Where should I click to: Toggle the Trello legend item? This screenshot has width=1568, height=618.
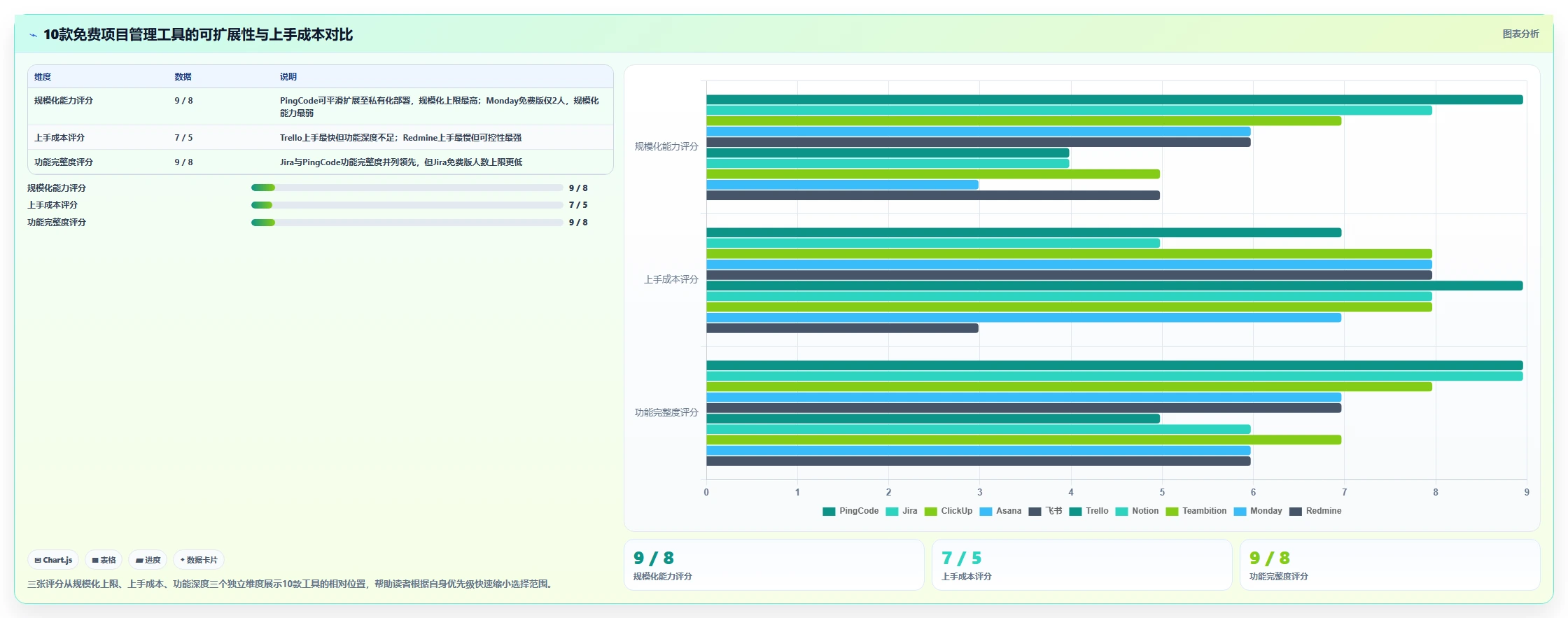click(x=1088, y=511)
